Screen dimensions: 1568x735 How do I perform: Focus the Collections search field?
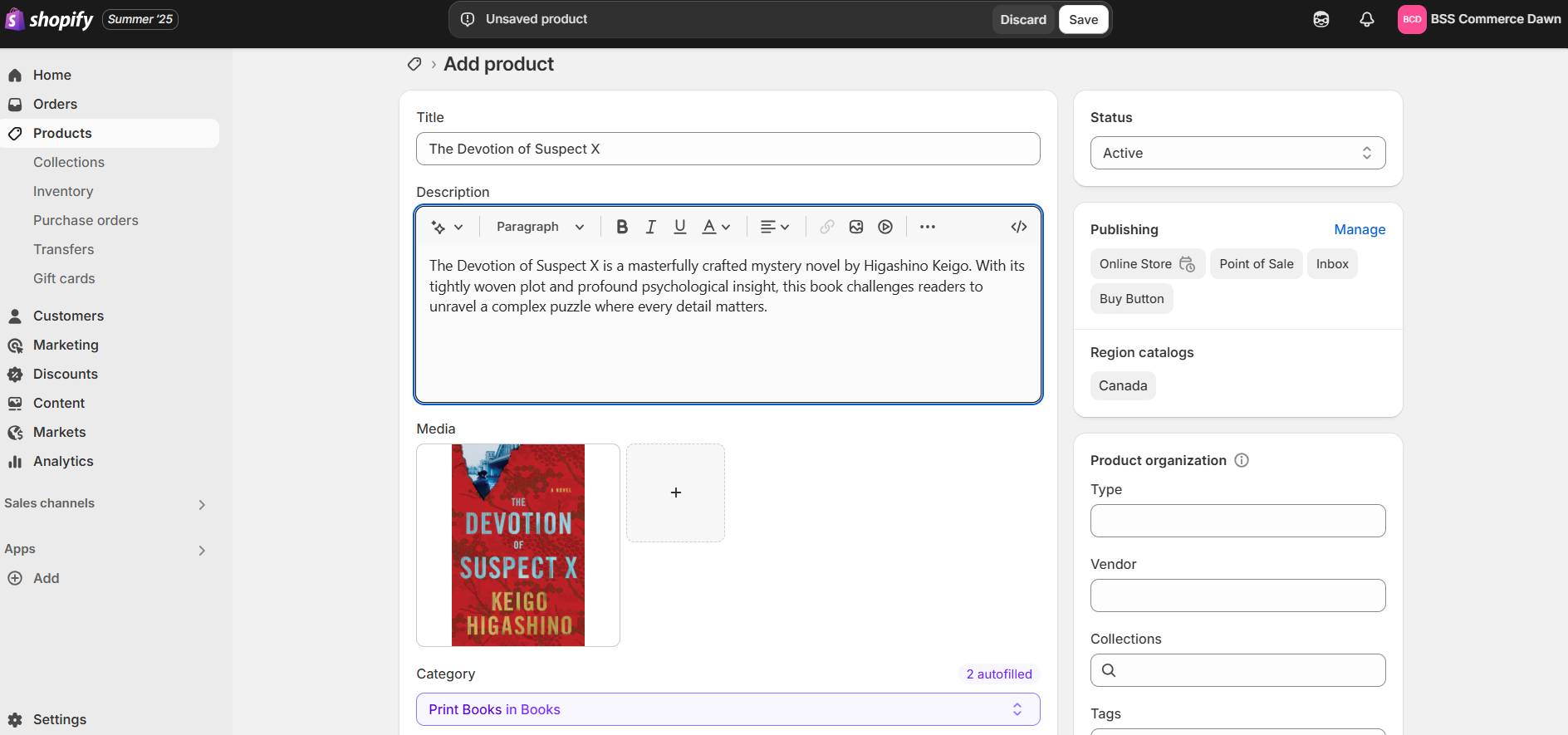(x=1237, y=670)
